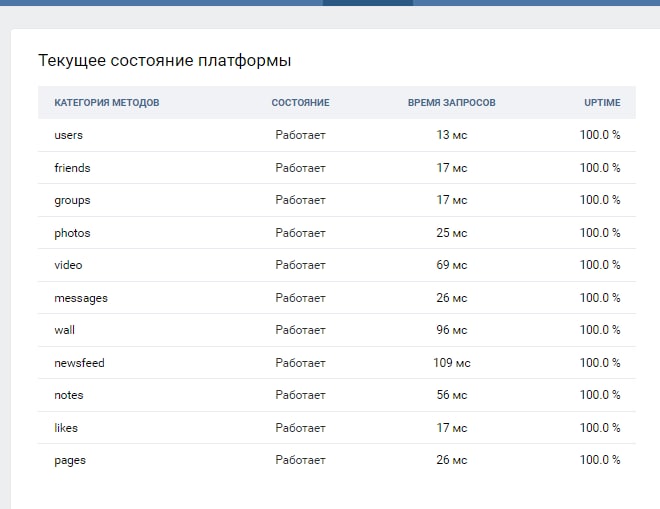Select the 'notes' category name
This screenshot has width=660, height=509.
tap(69, 395)
